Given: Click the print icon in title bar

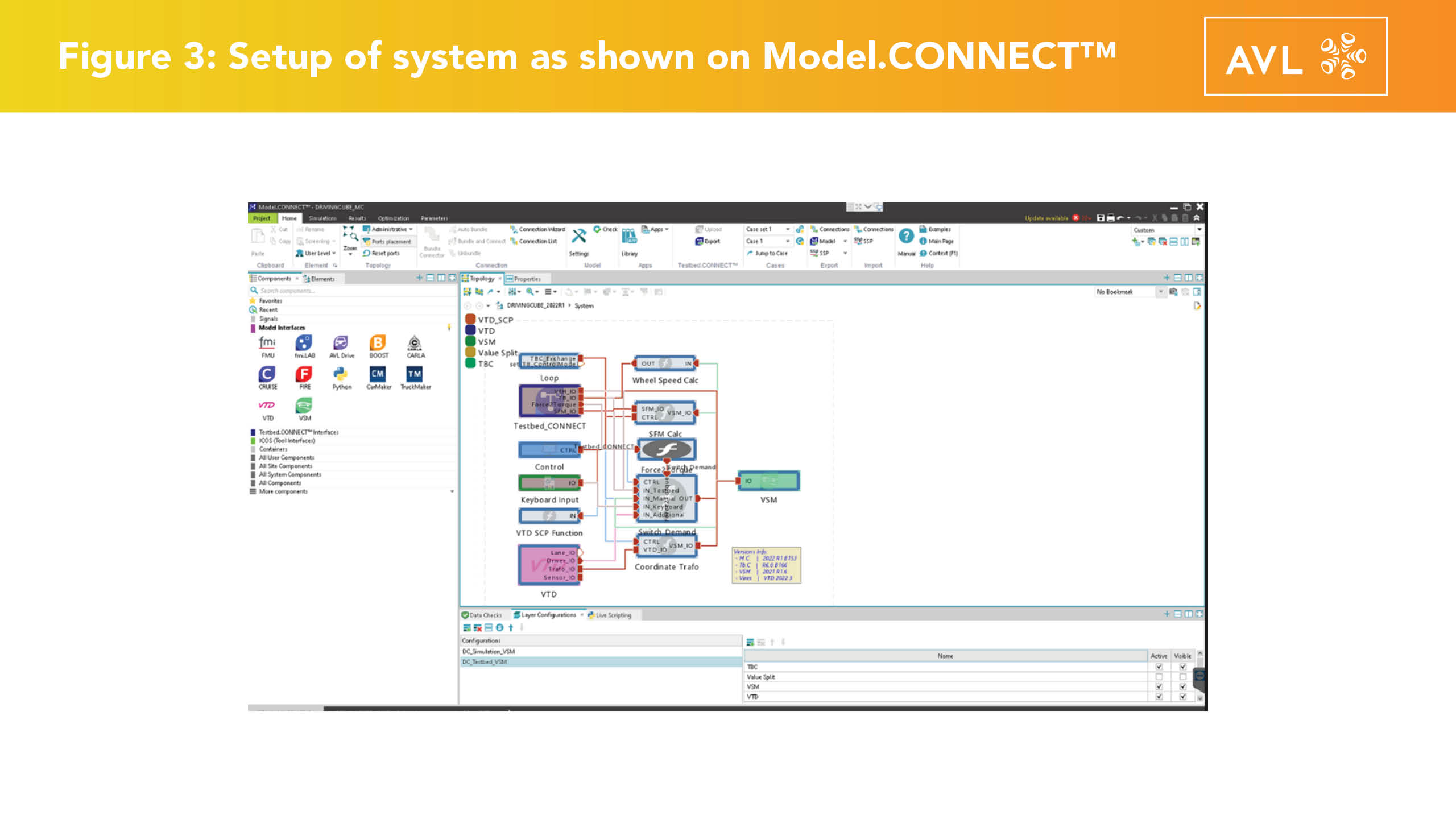Looking at the screenshot, I should click(x=1110, y=218).
